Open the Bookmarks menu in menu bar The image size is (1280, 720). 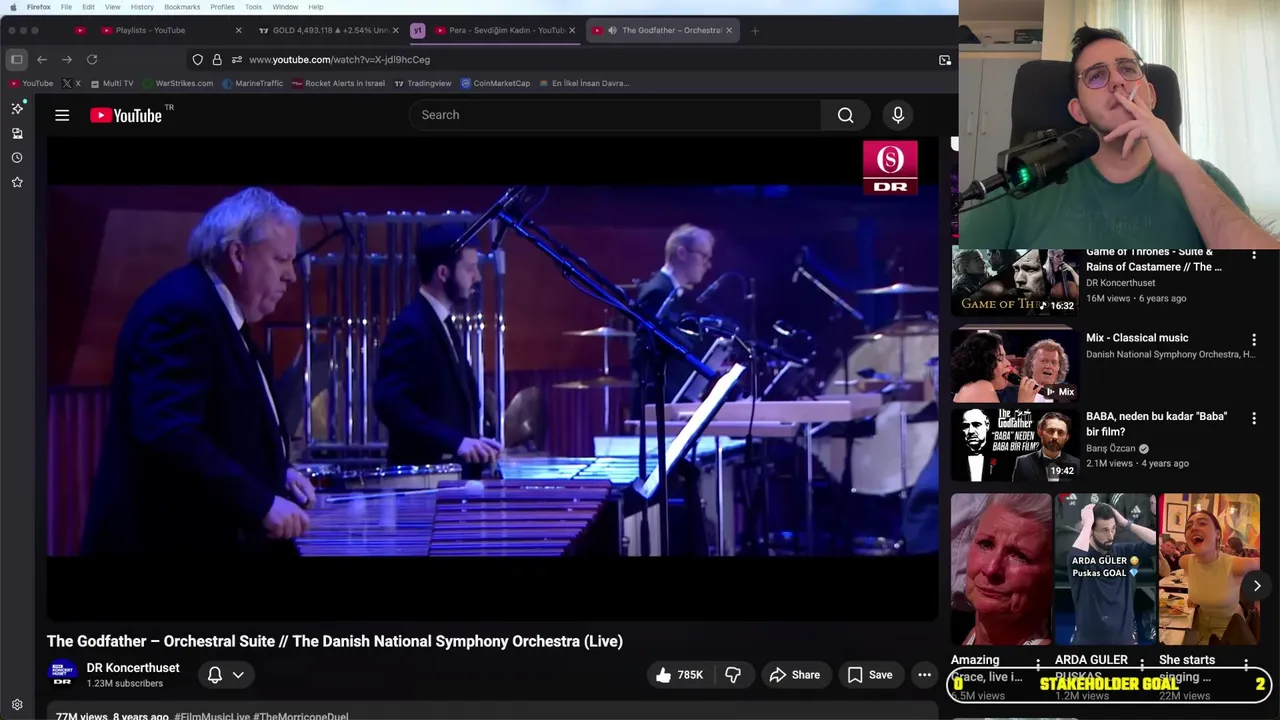point(182,7)
